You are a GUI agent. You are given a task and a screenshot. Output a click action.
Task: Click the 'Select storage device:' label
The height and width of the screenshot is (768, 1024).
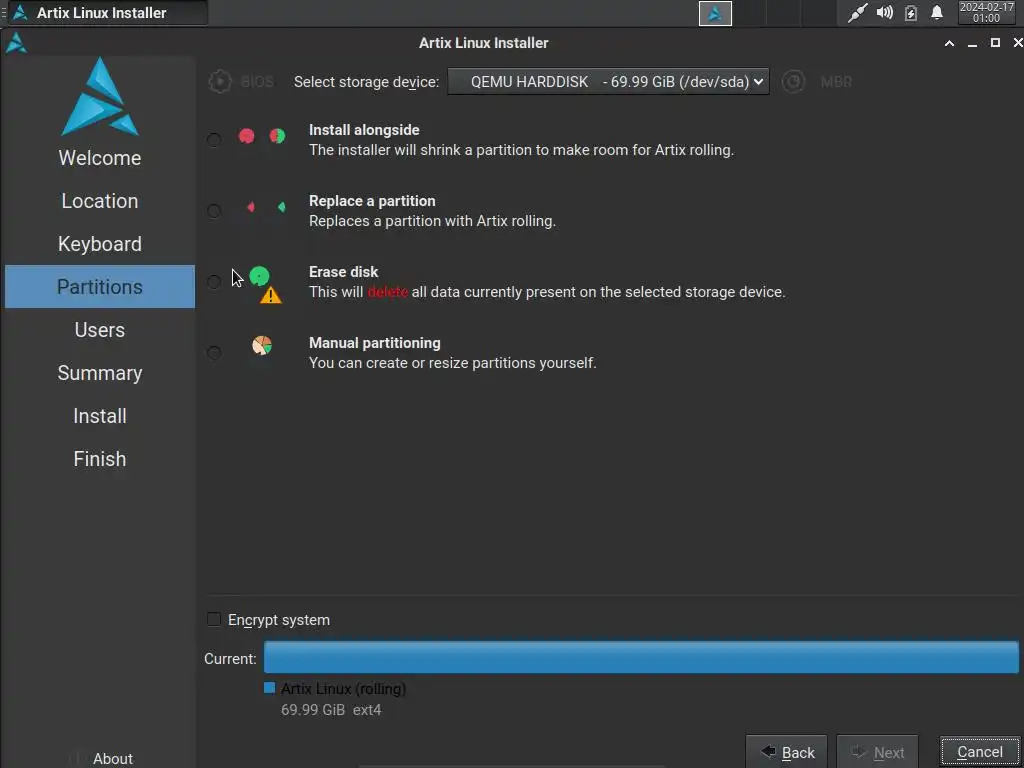(366, 82)
